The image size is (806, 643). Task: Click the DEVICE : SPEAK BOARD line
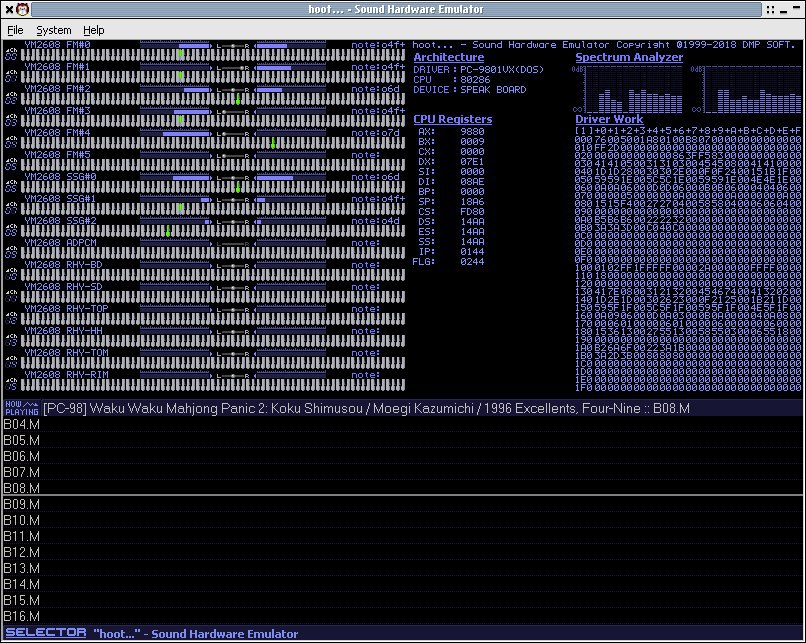click(x=470, y=89)
